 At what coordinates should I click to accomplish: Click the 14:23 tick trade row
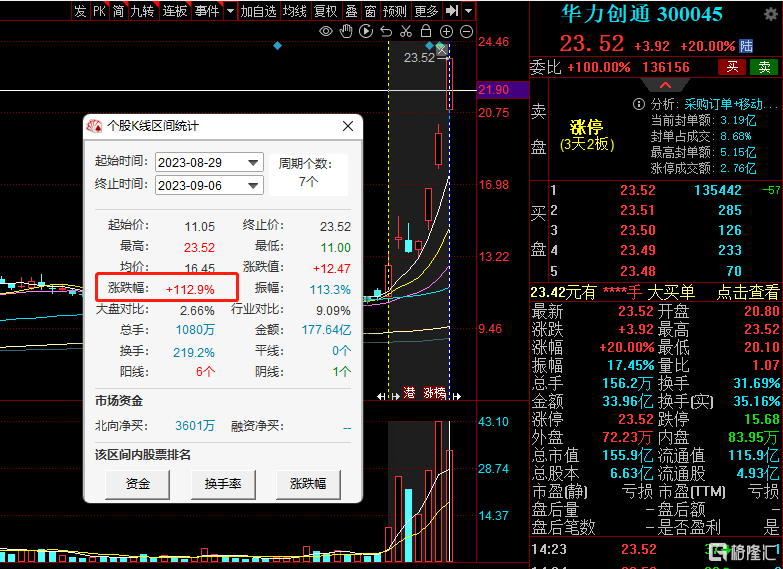656,550
